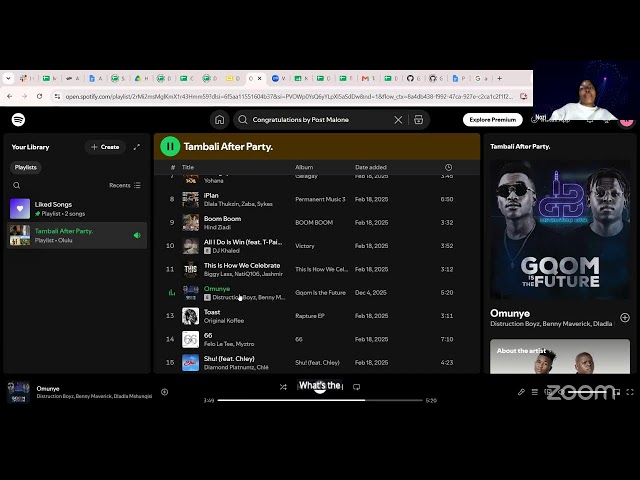View site information icon in address bar
The image size is (640, 480).
click(57, 96)
